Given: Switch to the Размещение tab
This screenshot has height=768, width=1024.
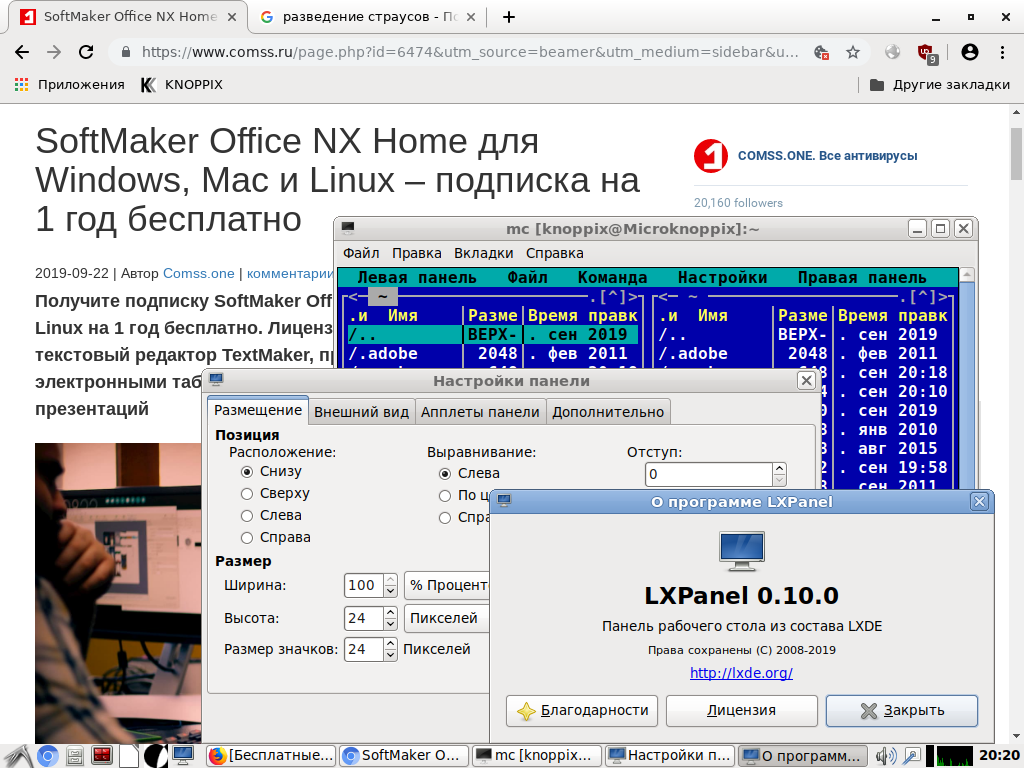Looking at the screenshot, I should tap(258, 410).
